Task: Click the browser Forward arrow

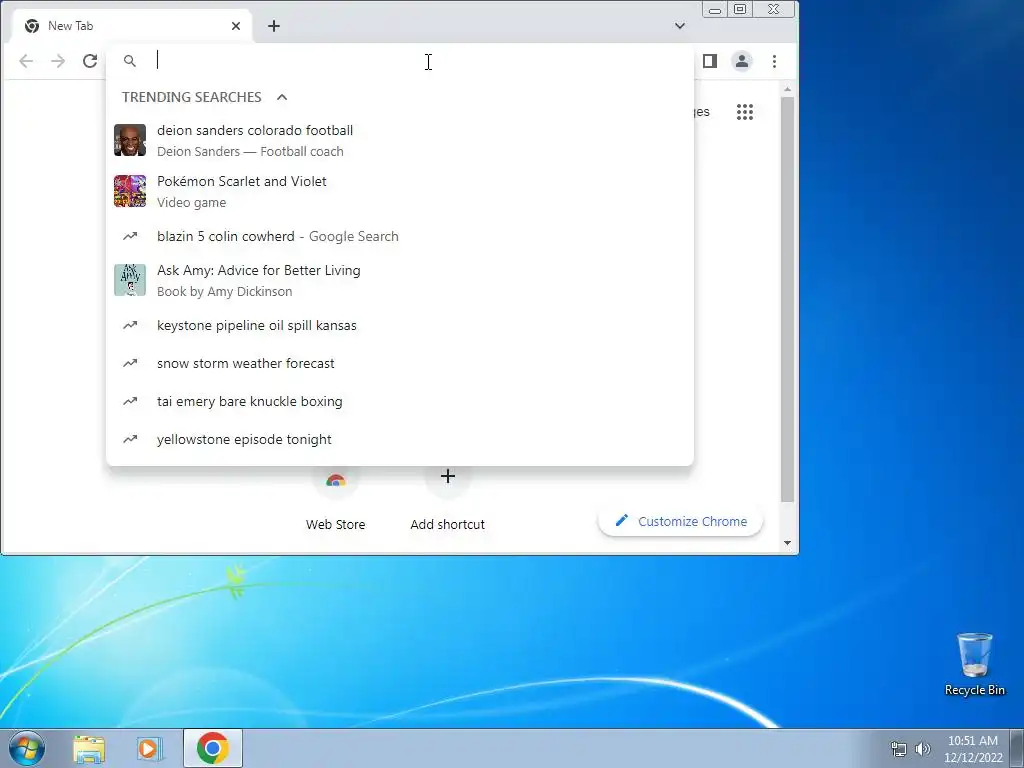Action: pos(58,61)
